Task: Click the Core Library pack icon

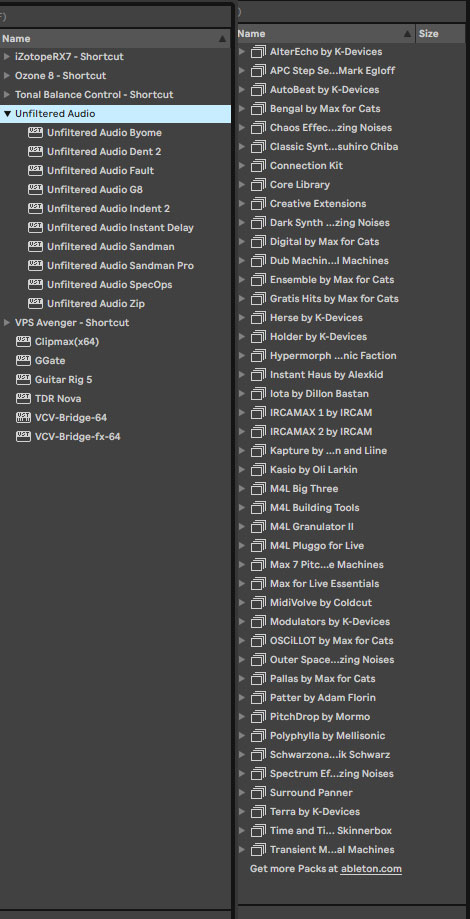Action: click(x=258, y=185)
